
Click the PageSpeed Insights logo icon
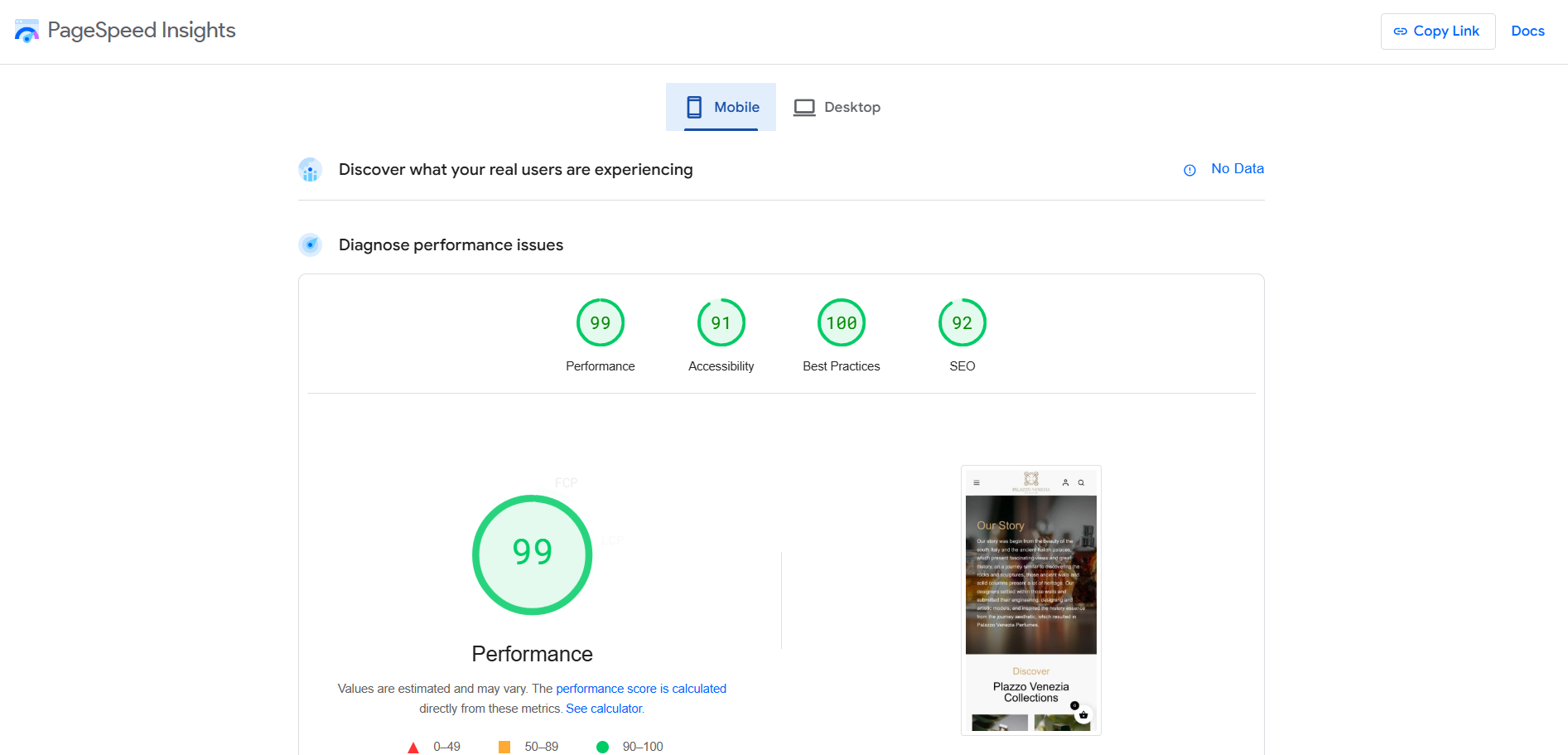27,31
